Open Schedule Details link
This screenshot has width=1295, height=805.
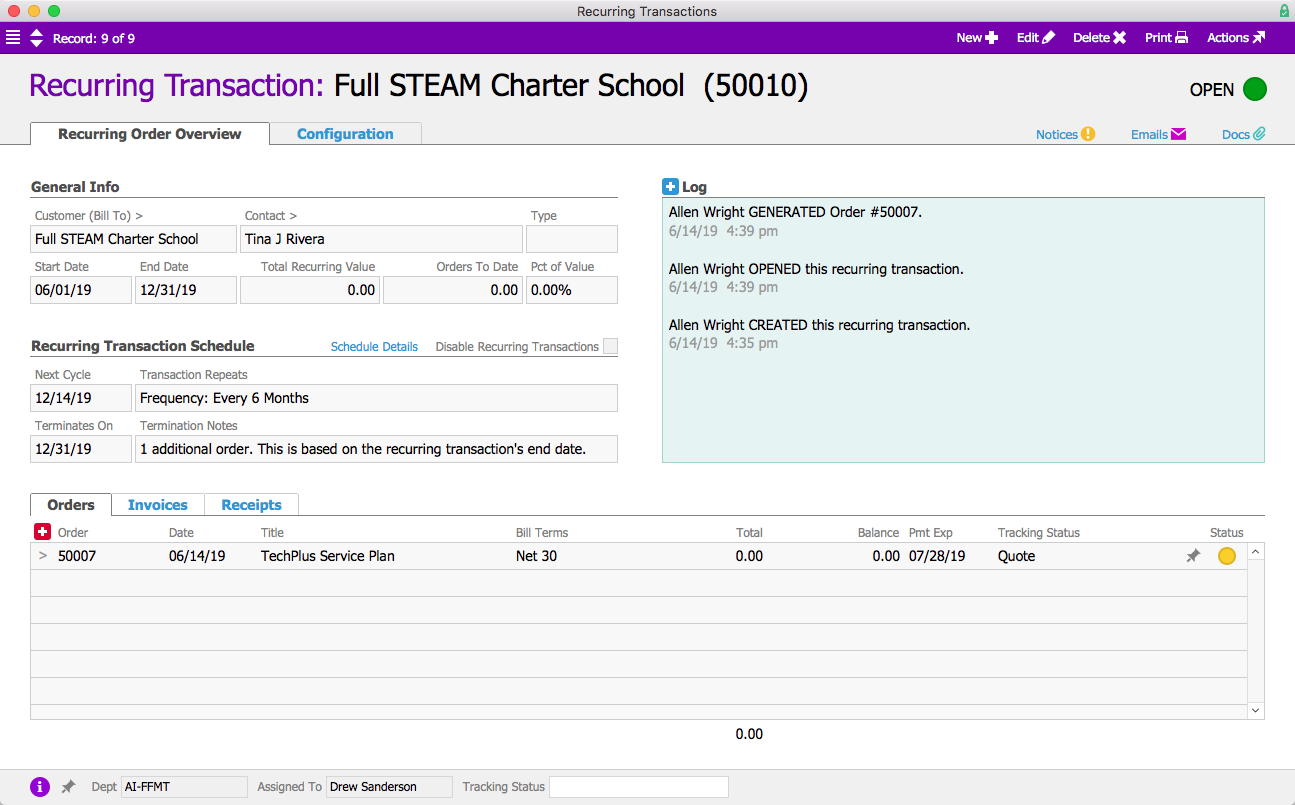374,346
